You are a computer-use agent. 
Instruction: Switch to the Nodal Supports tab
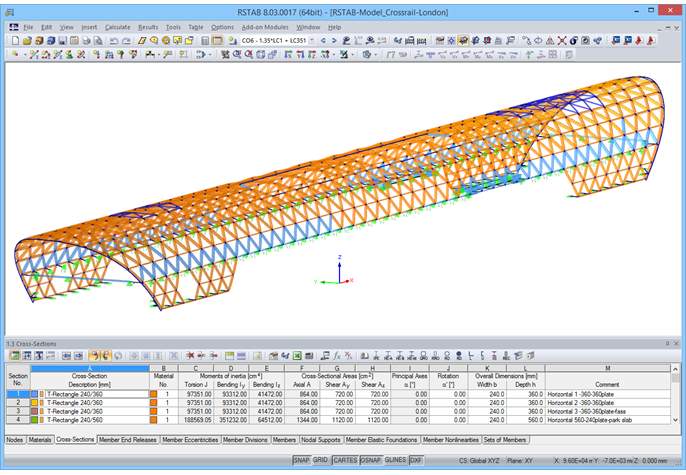[x=321, y=440]
